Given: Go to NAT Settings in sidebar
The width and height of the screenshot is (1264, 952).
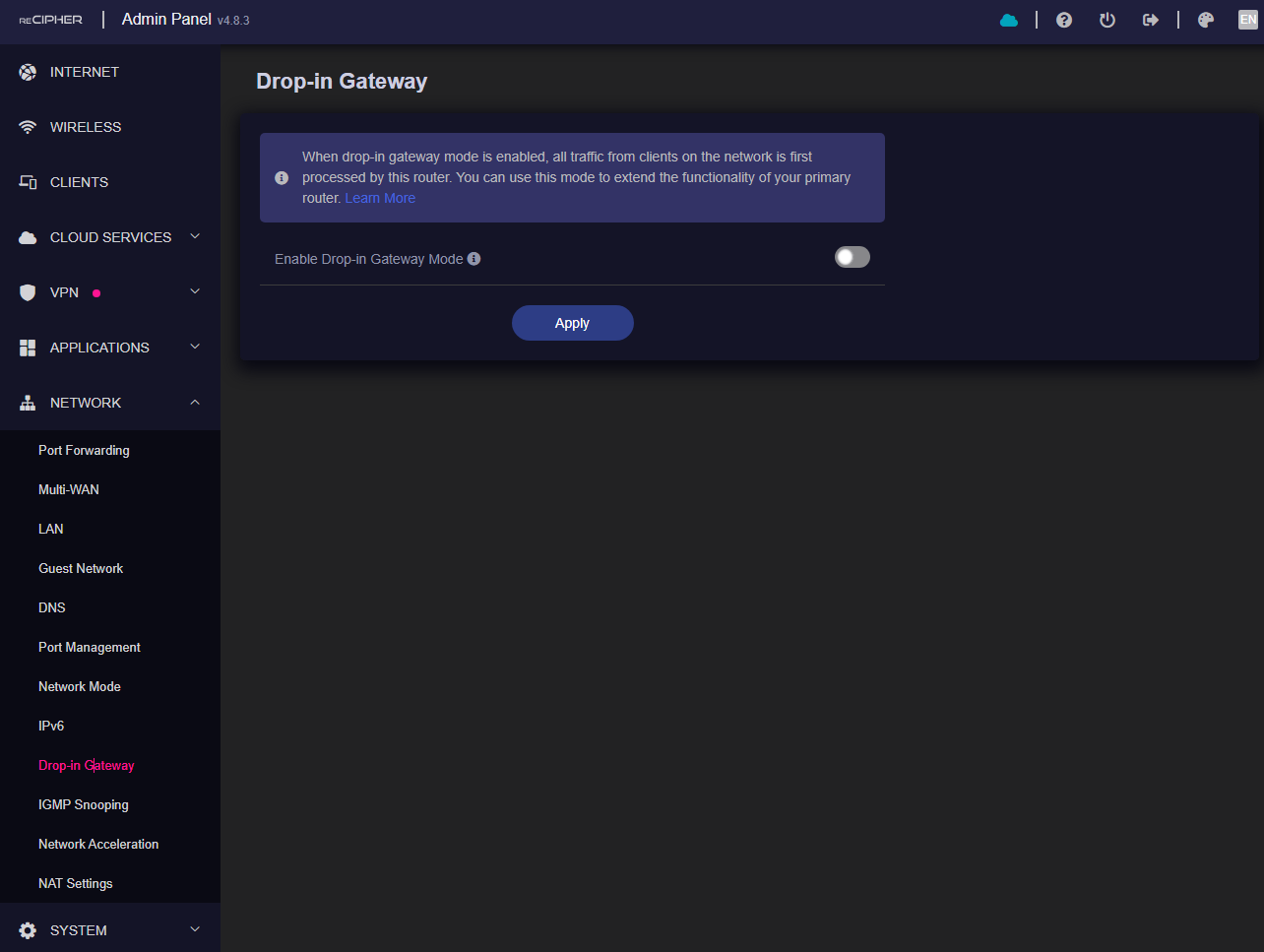Looking at the screenshot, I should click(76, 883).
